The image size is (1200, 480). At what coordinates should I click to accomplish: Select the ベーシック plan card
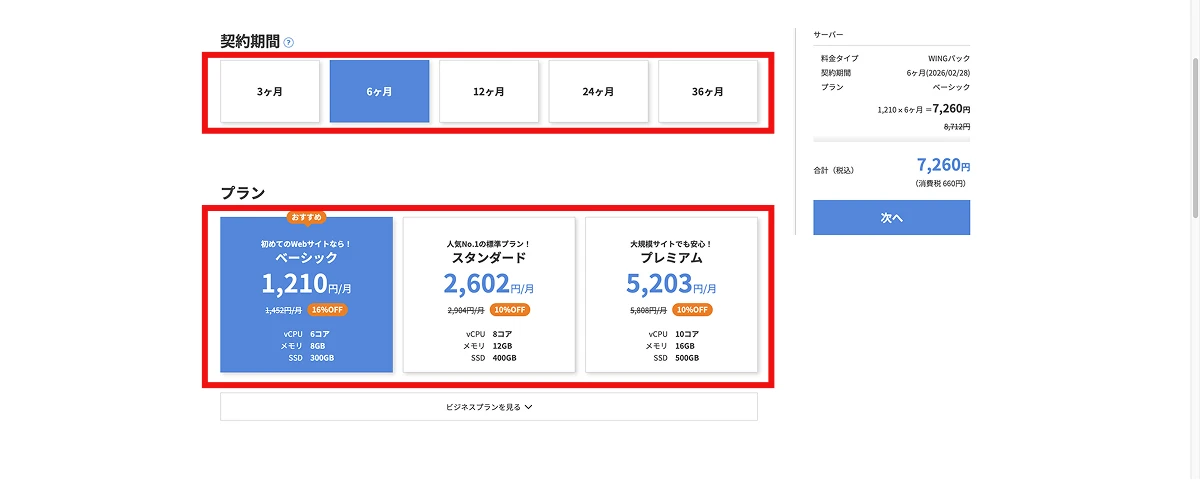pyautogui.click(x=307, y=295)
